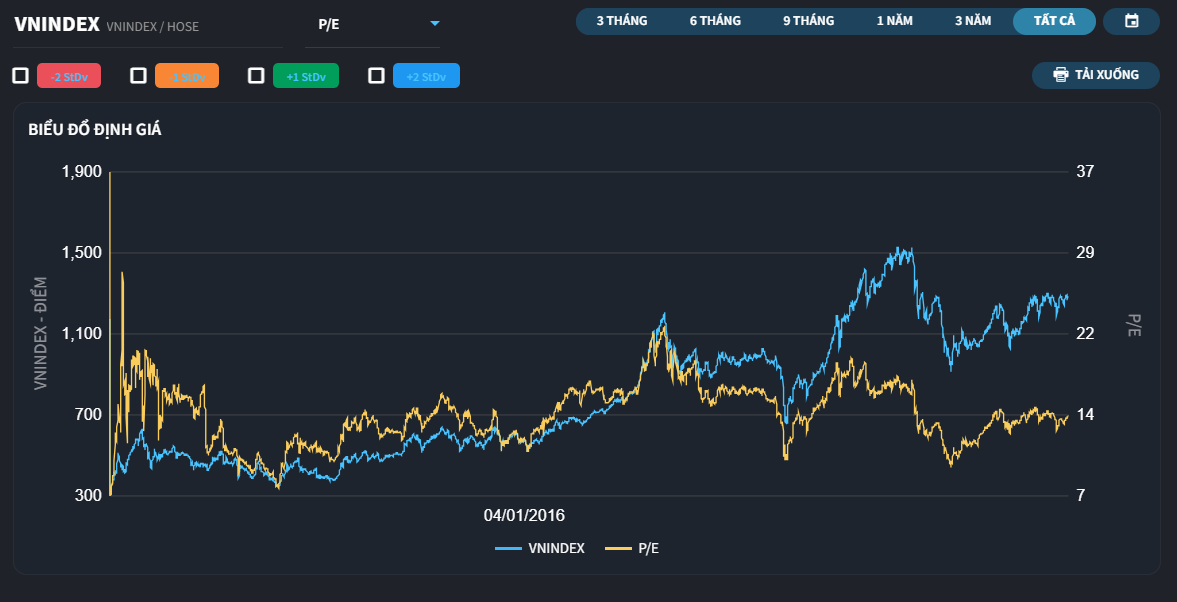Toggle the yellow P/E legend line marker
The width and height of the screenshot is (1177, 602).
click(x=618, y=549)
